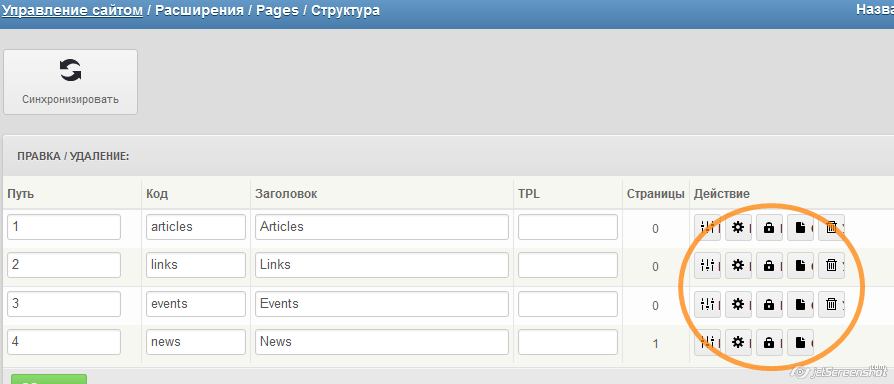Click the Заголовок field with News
The width and height of the screenshot is (894, 384).
382,342
